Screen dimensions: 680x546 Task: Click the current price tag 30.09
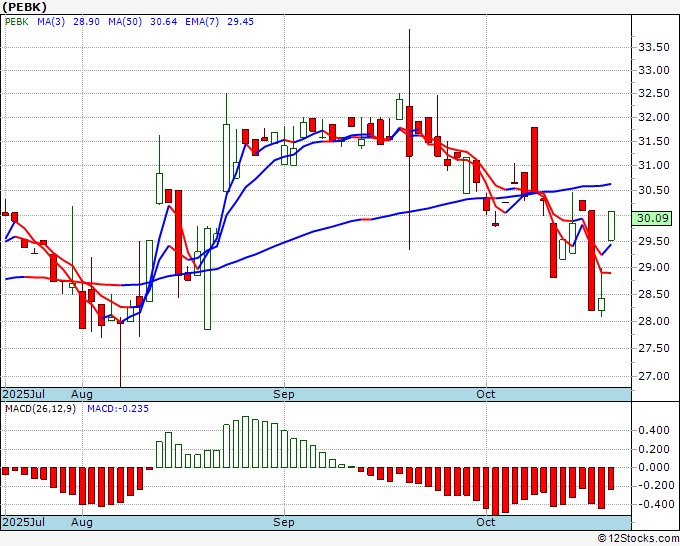(652, 218)
